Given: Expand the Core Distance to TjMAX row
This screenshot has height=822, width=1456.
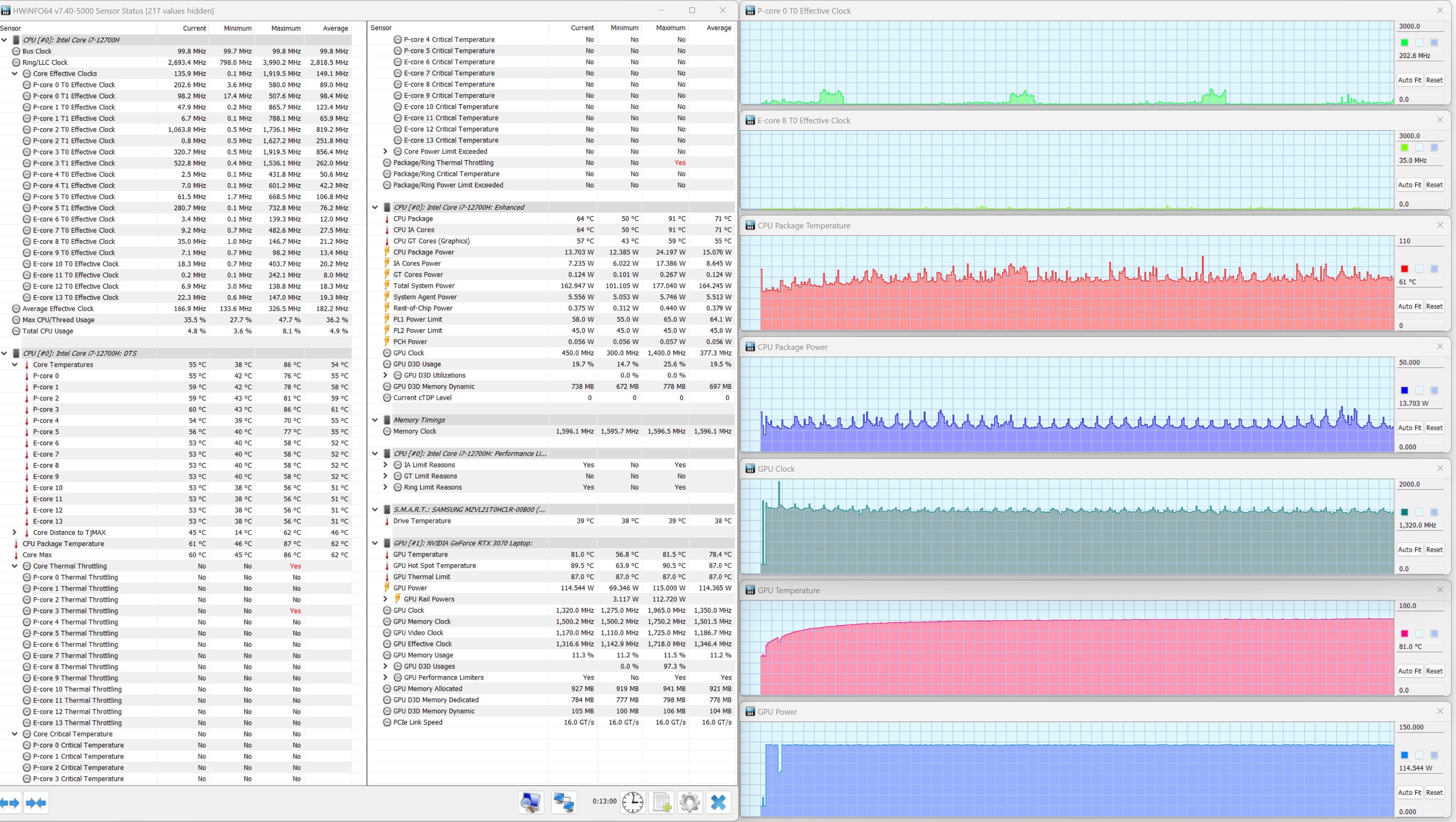Looking at the screenshot, I should tap(15, 533).
